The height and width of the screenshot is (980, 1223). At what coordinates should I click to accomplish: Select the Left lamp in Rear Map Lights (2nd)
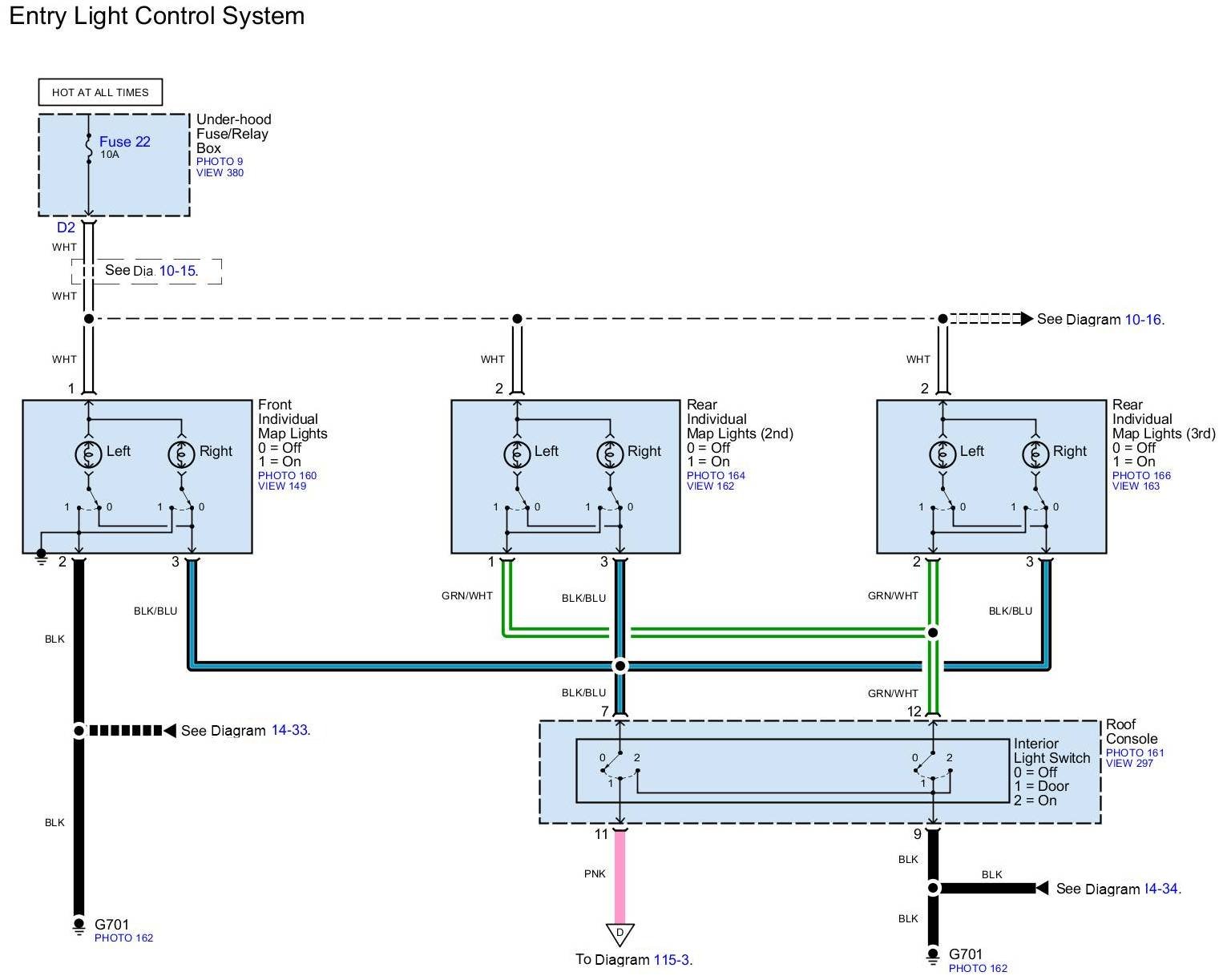click(x=517, y=454)
